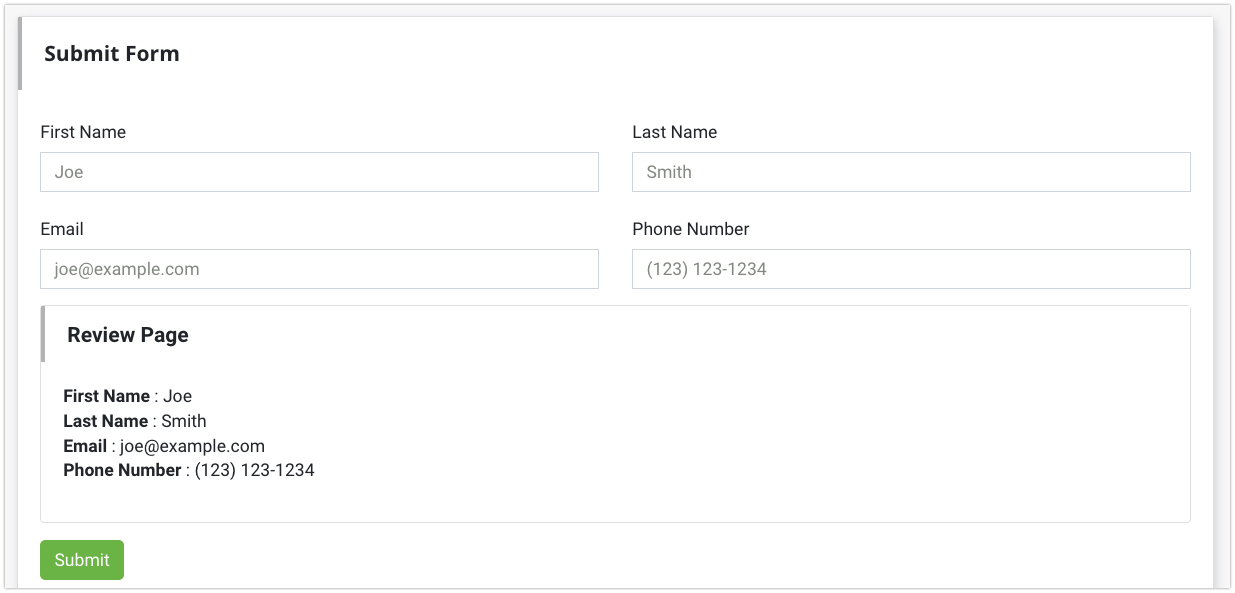The image size is (1235, 593).
Task: Click the Submit Form heading
Action: 112,54
